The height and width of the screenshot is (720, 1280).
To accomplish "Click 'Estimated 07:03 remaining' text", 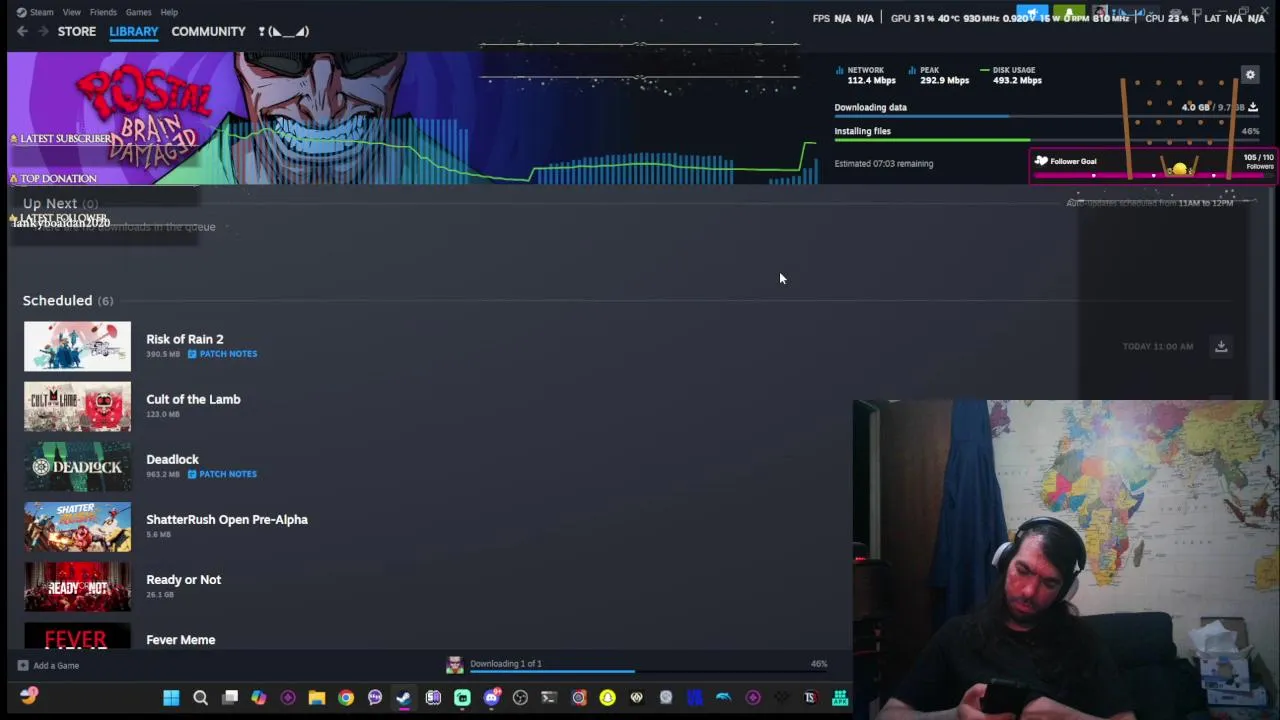I will [x=884, y=163].
